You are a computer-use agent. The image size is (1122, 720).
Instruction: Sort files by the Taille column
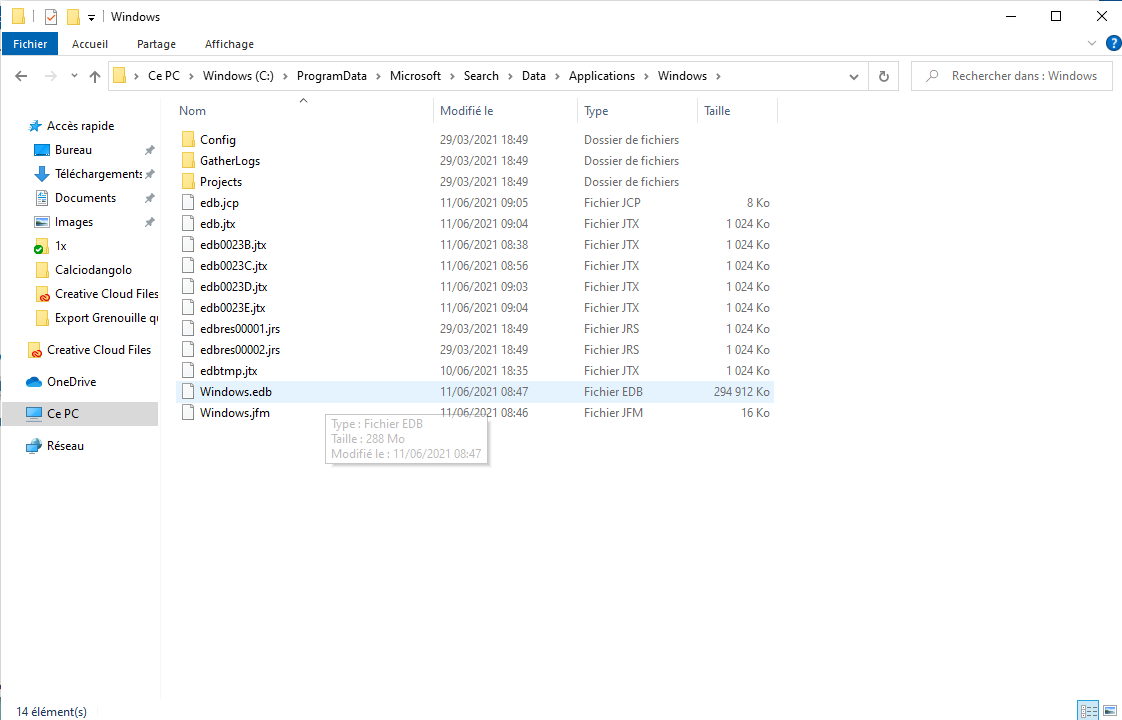click(717, 111)
